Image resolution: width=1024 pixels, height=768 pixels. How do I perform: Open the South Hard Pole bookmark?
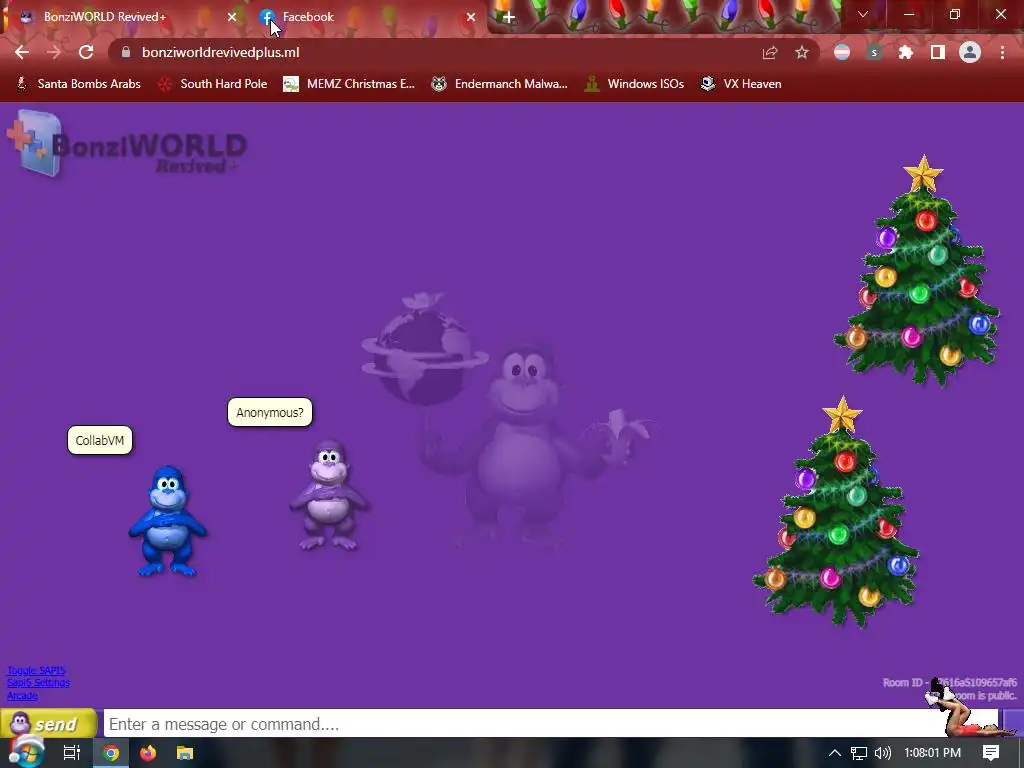pos(212,84)
